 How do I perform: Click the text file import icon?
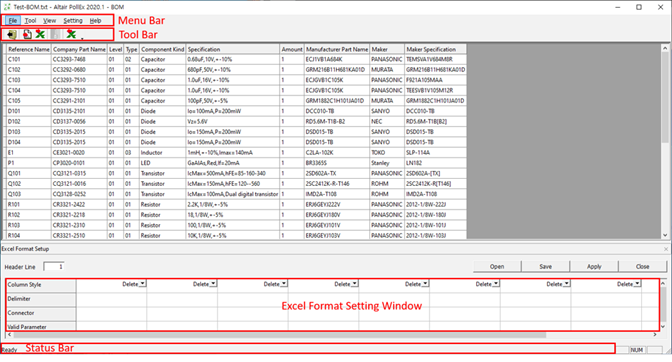click(27, 34)
